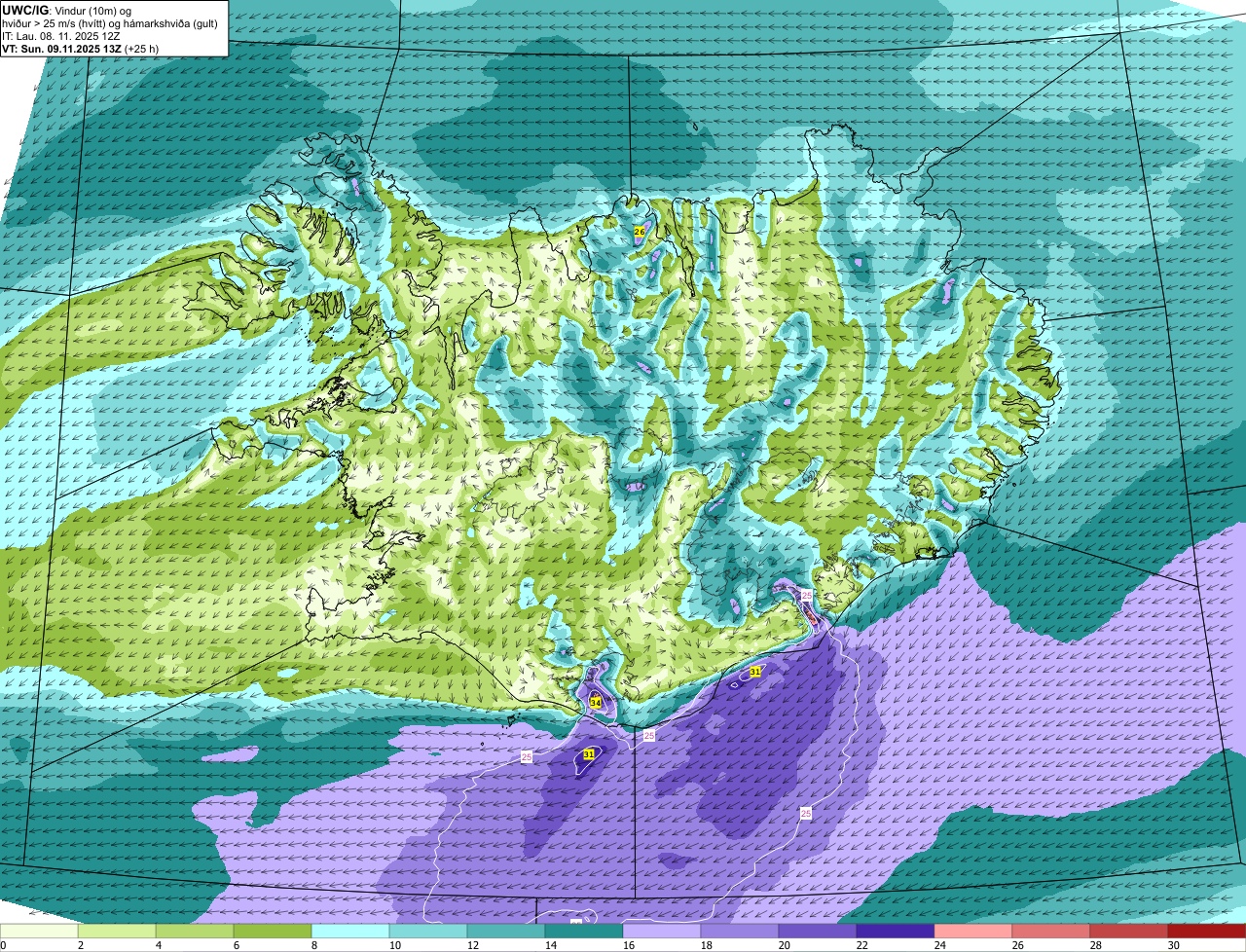The width and height of the screenshot is (1246, 952).
Task: Select the 6–8 m/s olive green swatch
Action: coord(273,932)
